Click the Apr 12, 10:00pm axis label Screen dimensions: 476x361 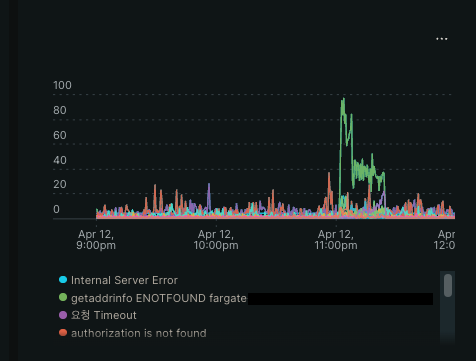coord(216,240)
